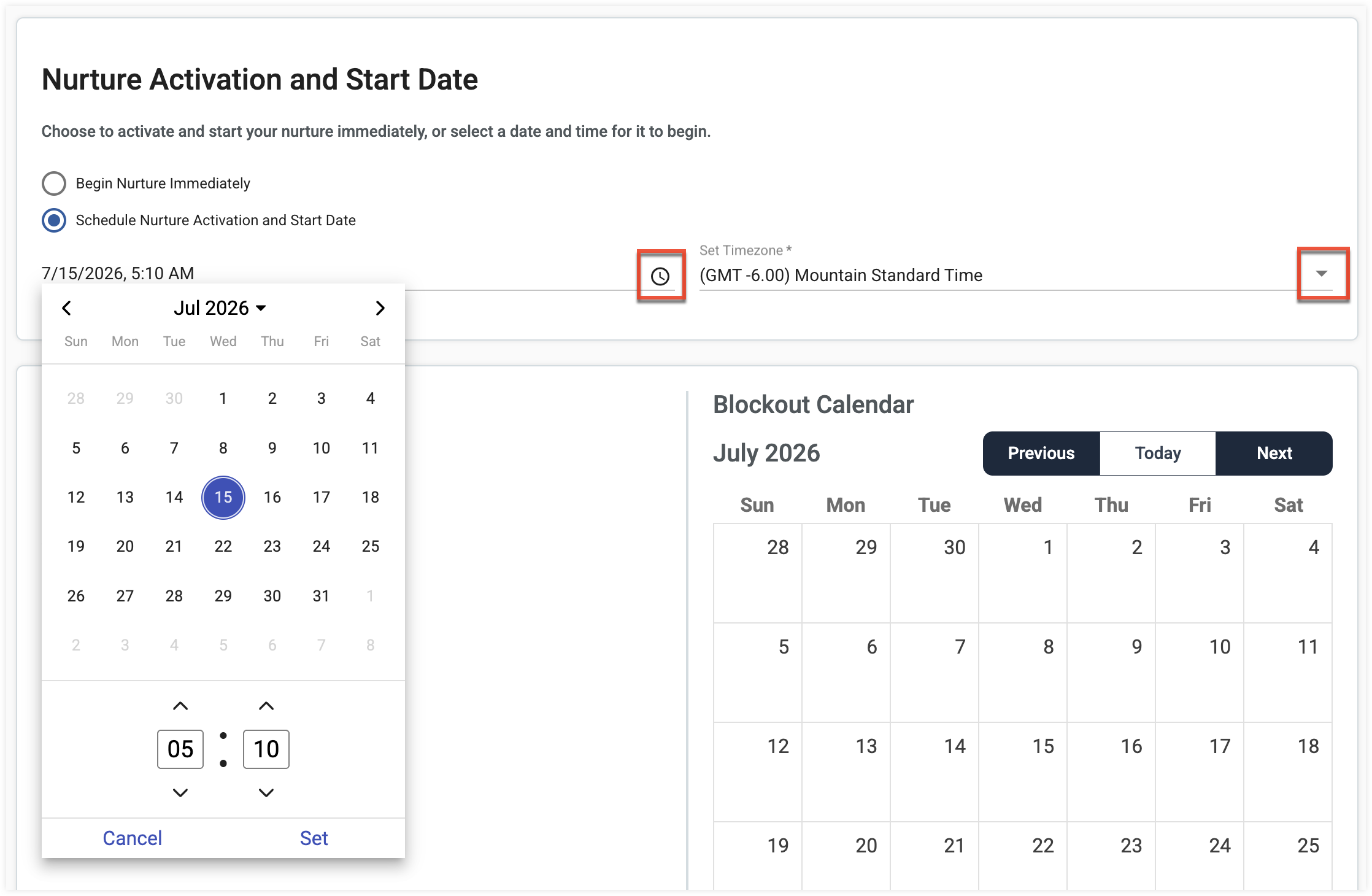This screenshot has height=896, width=1372.
Task: Go to Next month in Blockout Calendar
Action: [x=1274, y=454]
